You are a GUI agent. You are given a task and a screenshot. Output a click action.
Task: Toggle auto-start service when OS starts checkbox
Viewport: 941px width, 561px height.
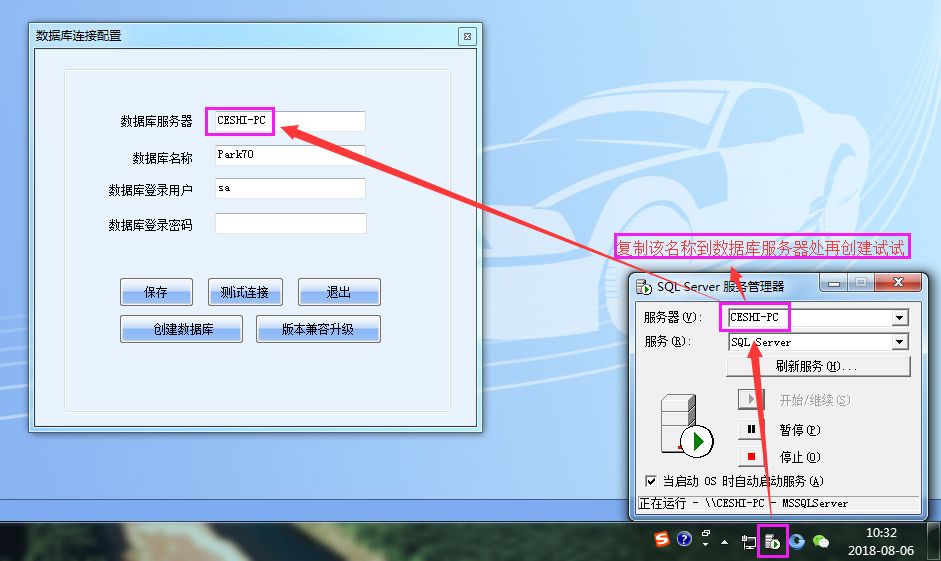(651, 481)
